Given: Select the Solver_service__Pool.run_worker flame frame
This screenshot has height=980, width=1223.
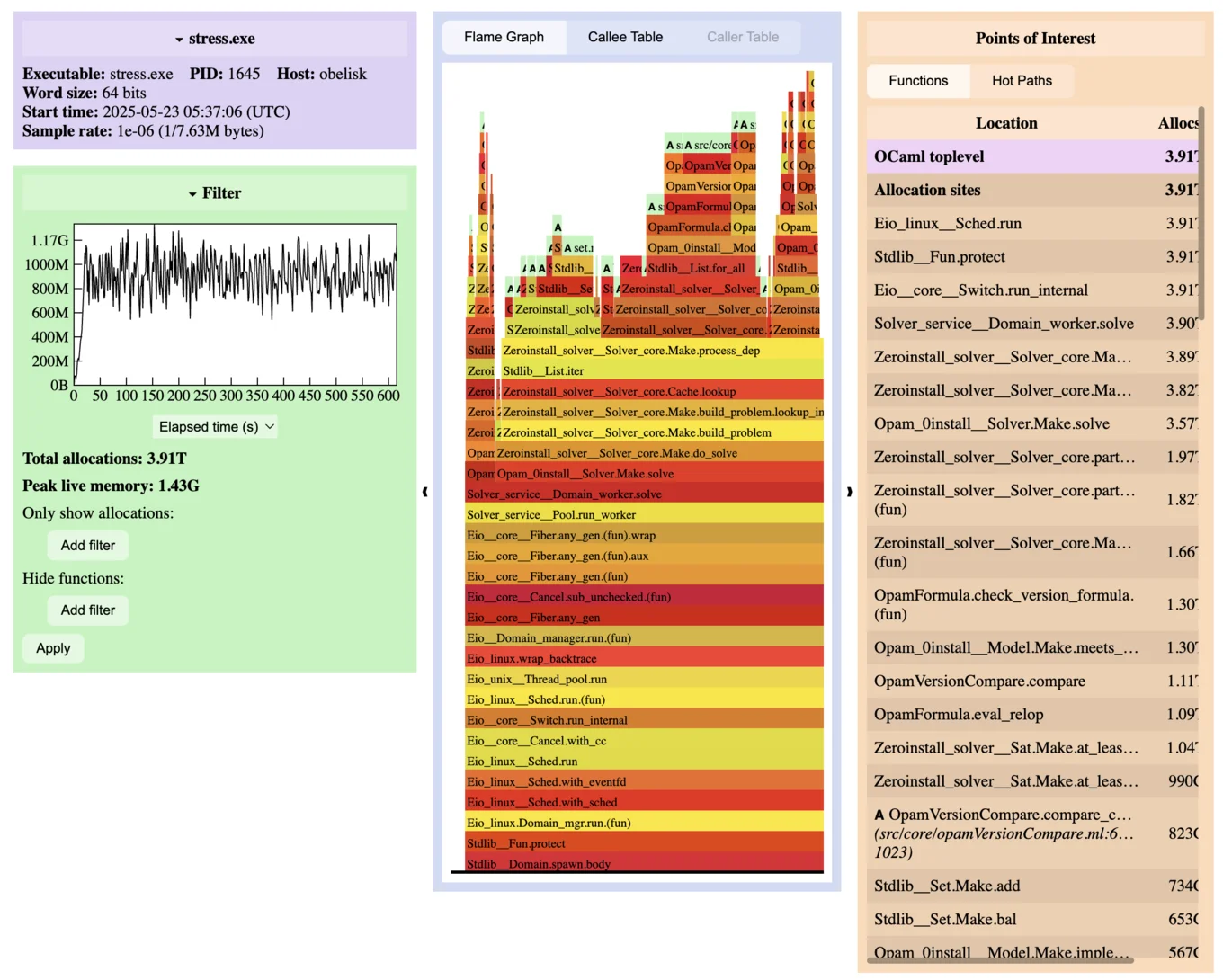Looking at the screenshot, I should (550, 515).
